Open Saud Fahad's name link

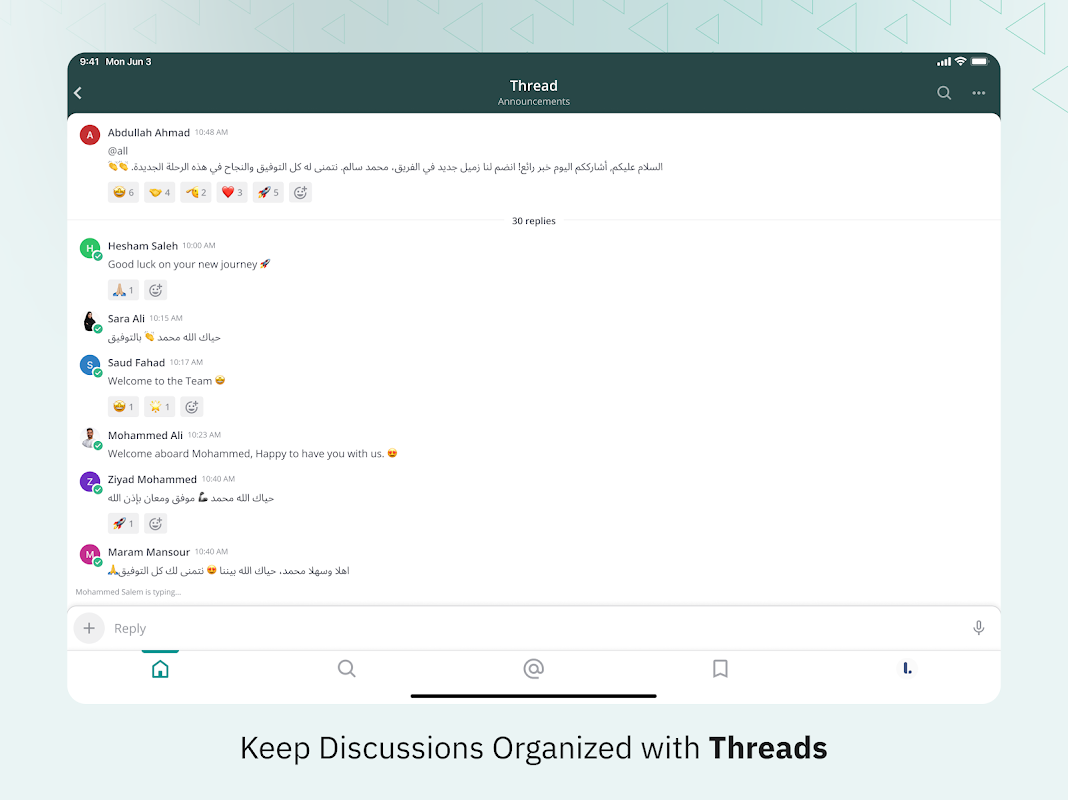136,363
